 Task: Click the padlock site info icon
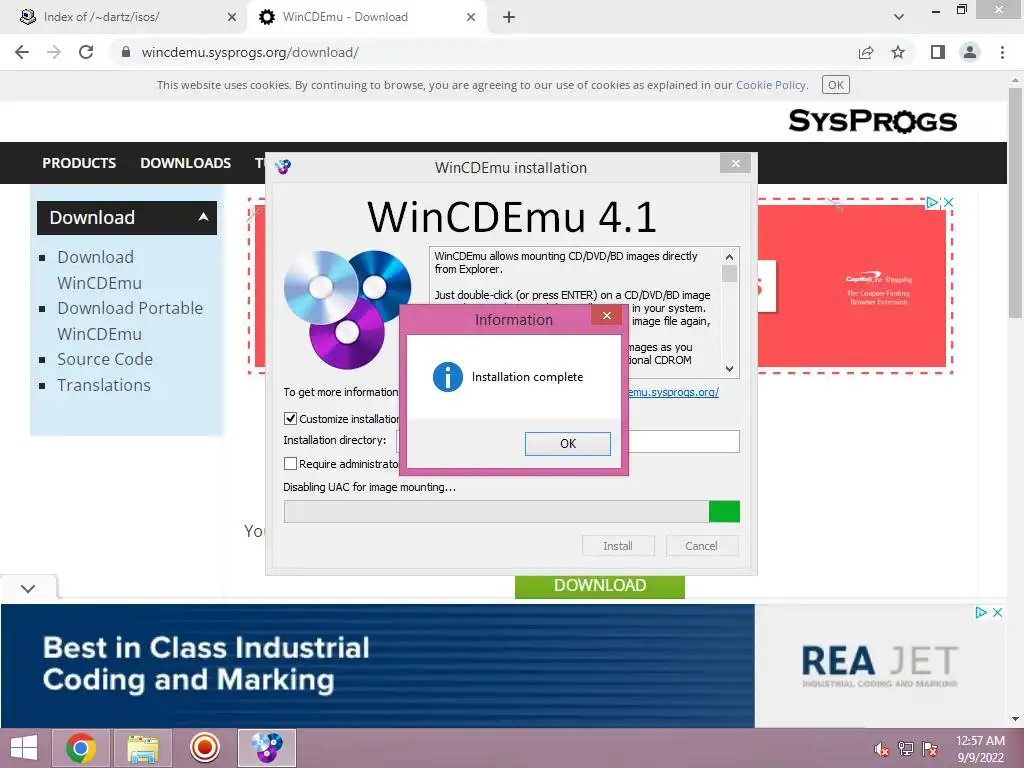[126, 52]
